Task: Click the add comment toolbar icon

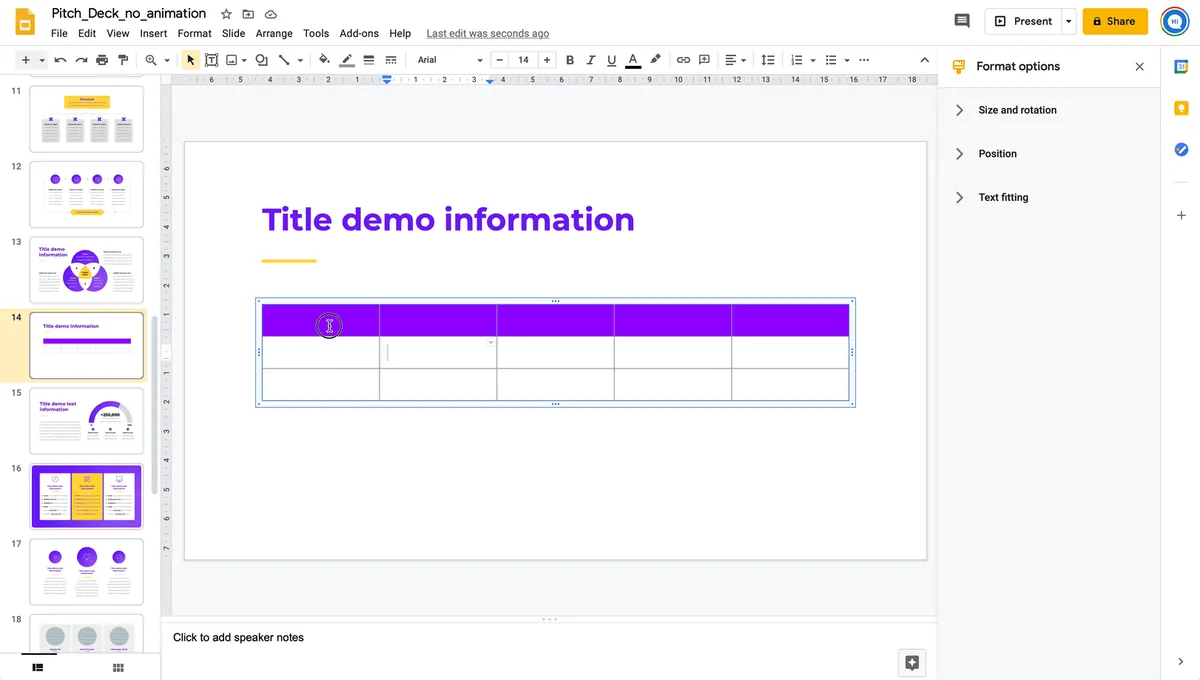Action: [704, 60]
